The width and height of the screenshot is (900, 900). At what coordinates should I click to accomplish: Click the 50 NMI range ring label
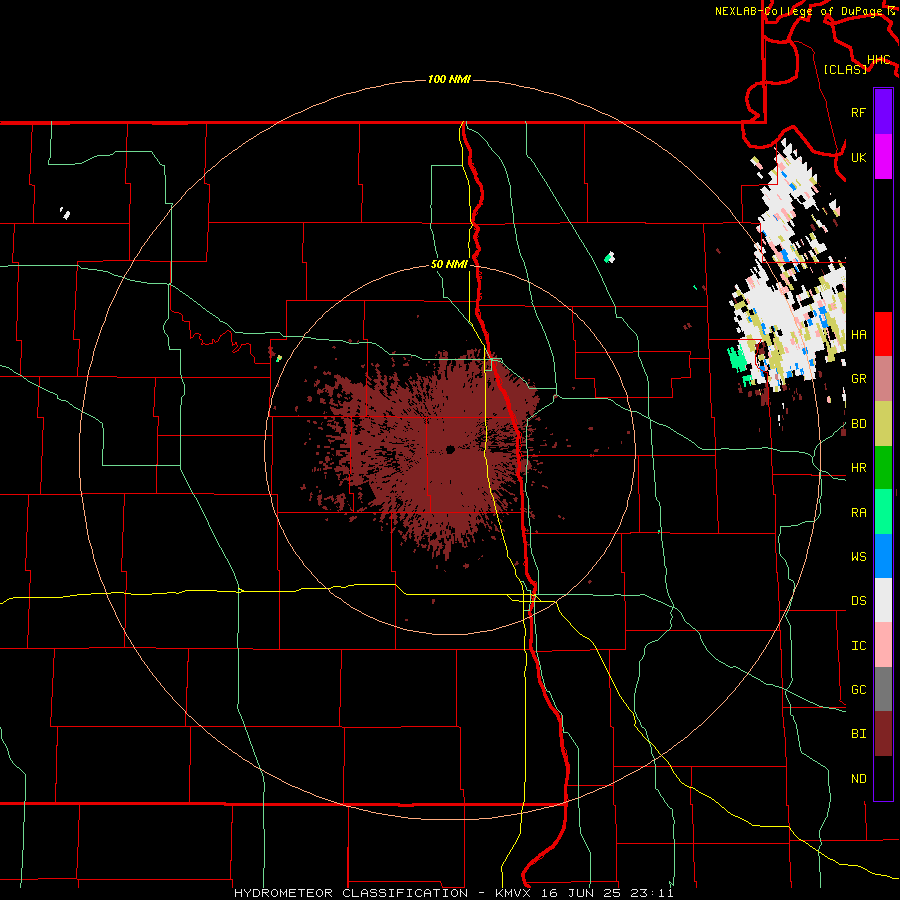click(x=449, y=265)
